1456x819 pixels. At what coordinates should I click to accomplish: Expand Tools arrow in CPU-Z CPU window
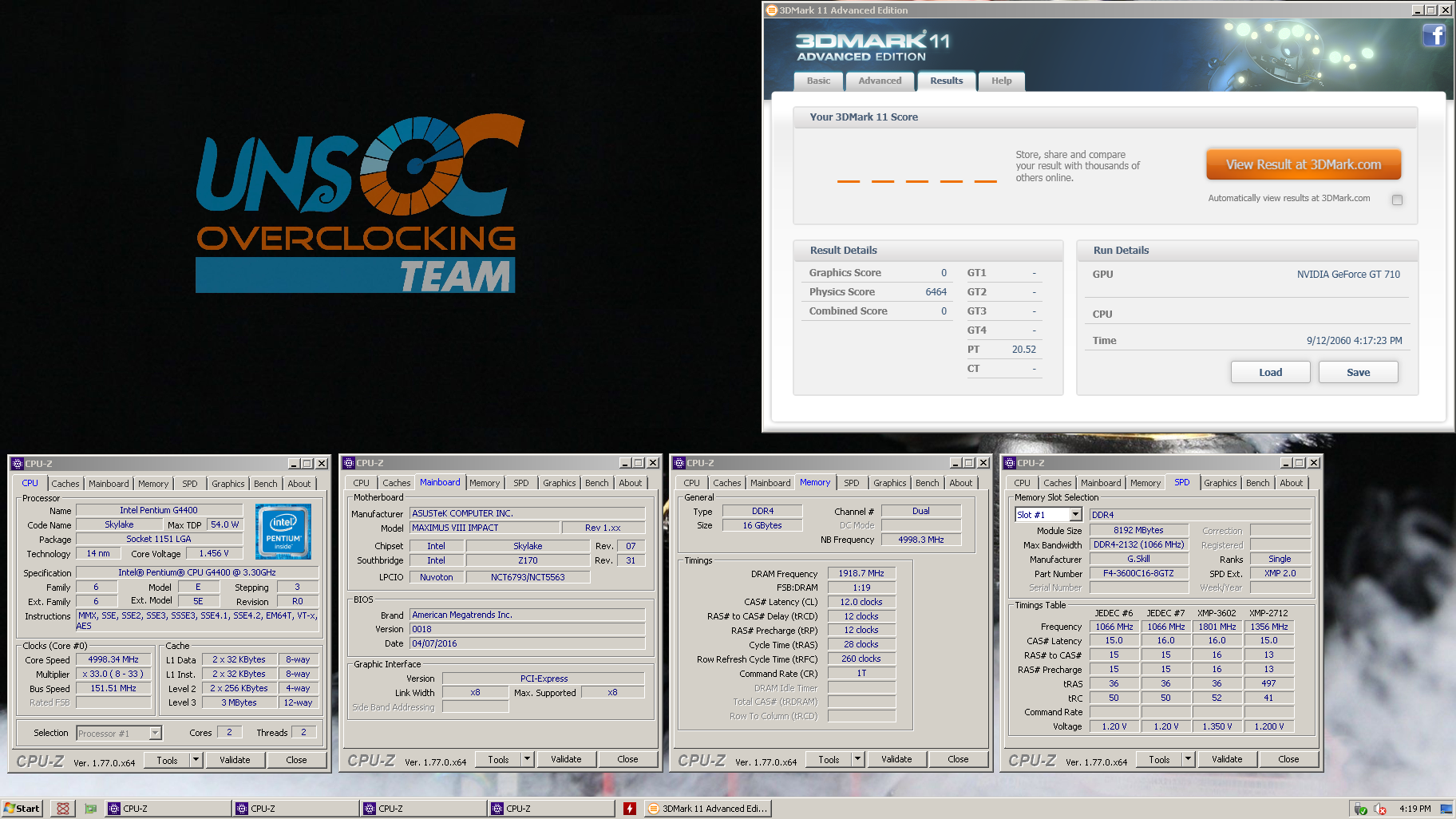pyautogui.click(x=196, y=760)
